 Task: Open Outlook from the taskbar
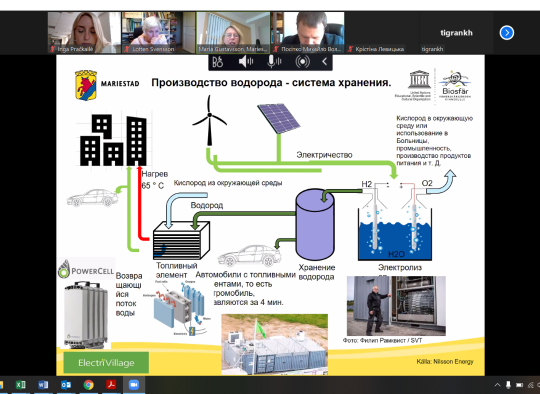(66, 385)
